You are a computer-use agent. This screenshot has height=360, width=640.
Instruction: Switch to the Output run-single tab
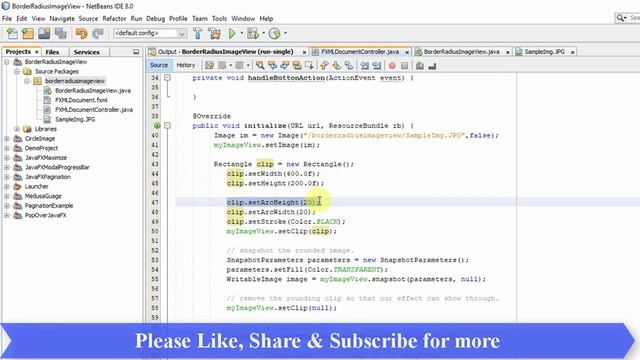pos(226,52)
